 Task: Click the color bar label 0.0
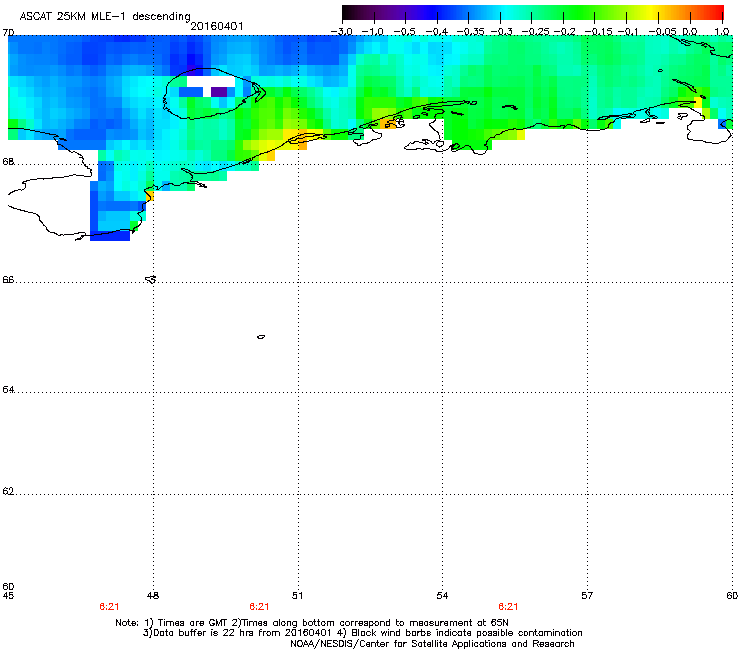pyautogui.click(x=690, y=32)
